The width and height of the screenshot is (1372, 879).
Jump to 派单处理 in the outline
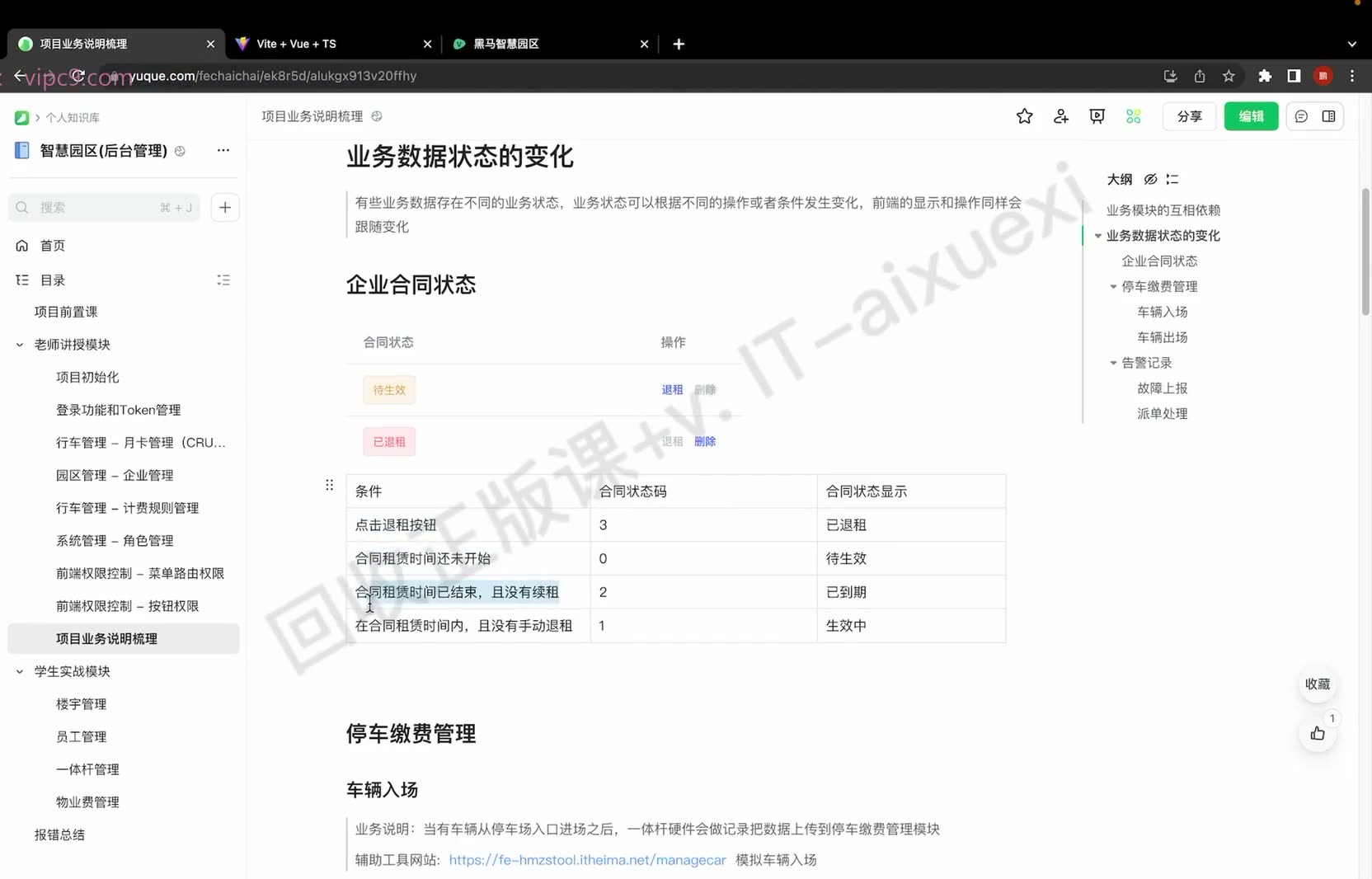1162,414
